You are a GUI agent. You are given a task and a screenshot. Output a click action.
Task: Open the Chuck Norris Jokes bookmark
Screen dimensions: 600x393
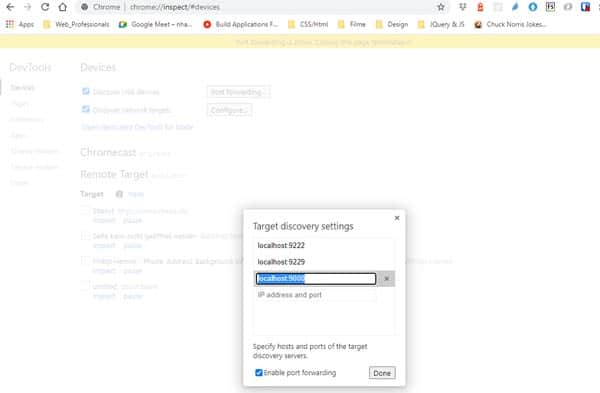(510, 24)
